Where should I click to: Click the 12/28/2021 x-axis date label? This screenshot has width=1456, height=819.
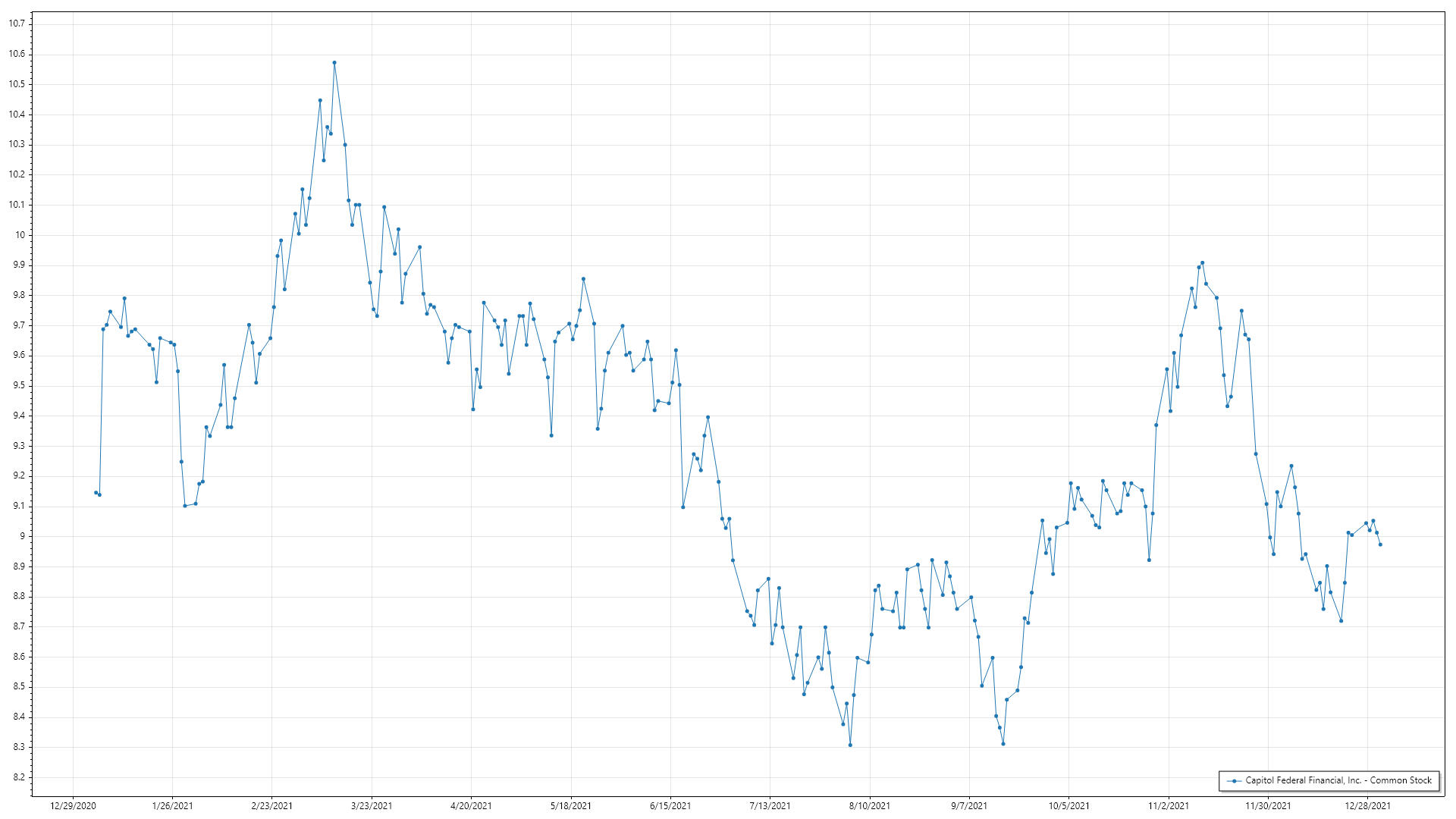[x=1368, y=806]
